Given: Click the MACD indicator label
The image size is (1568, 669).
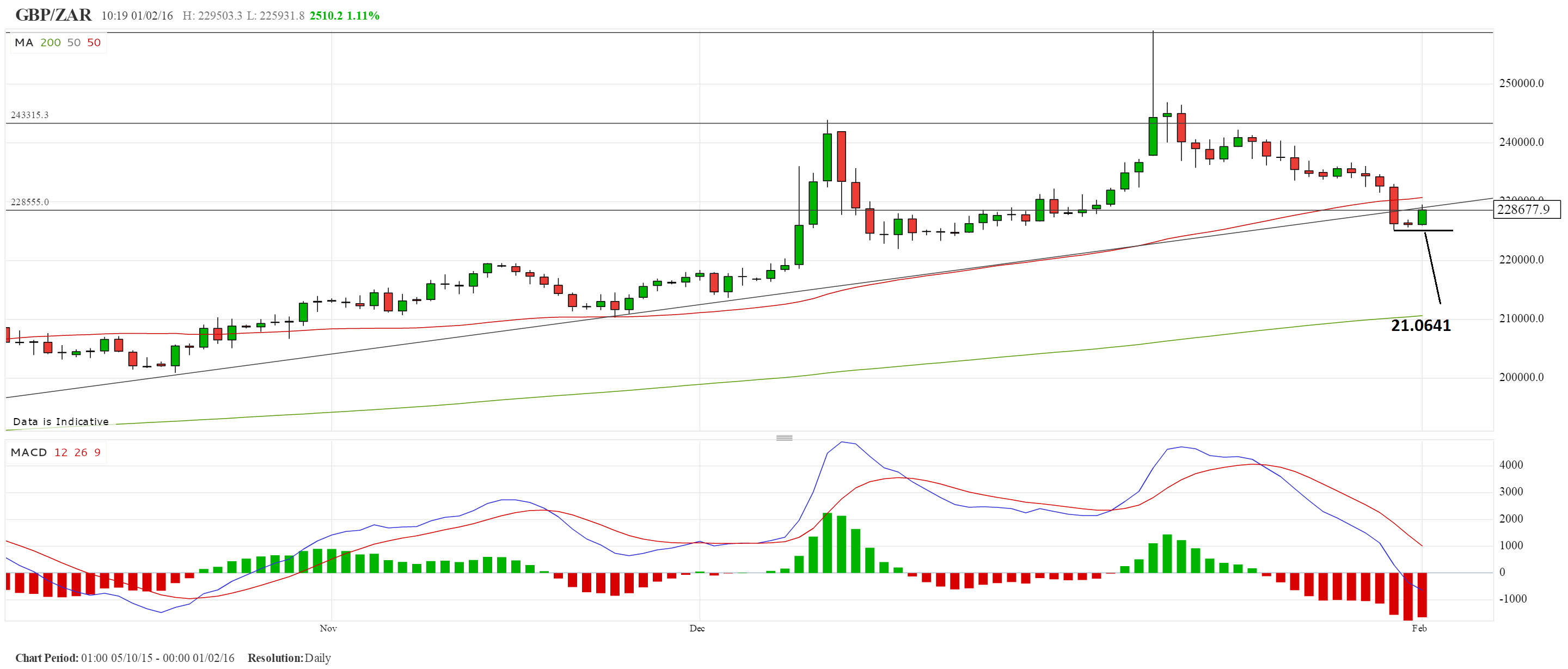Looking at the screenshot, I should pos(29,452).
